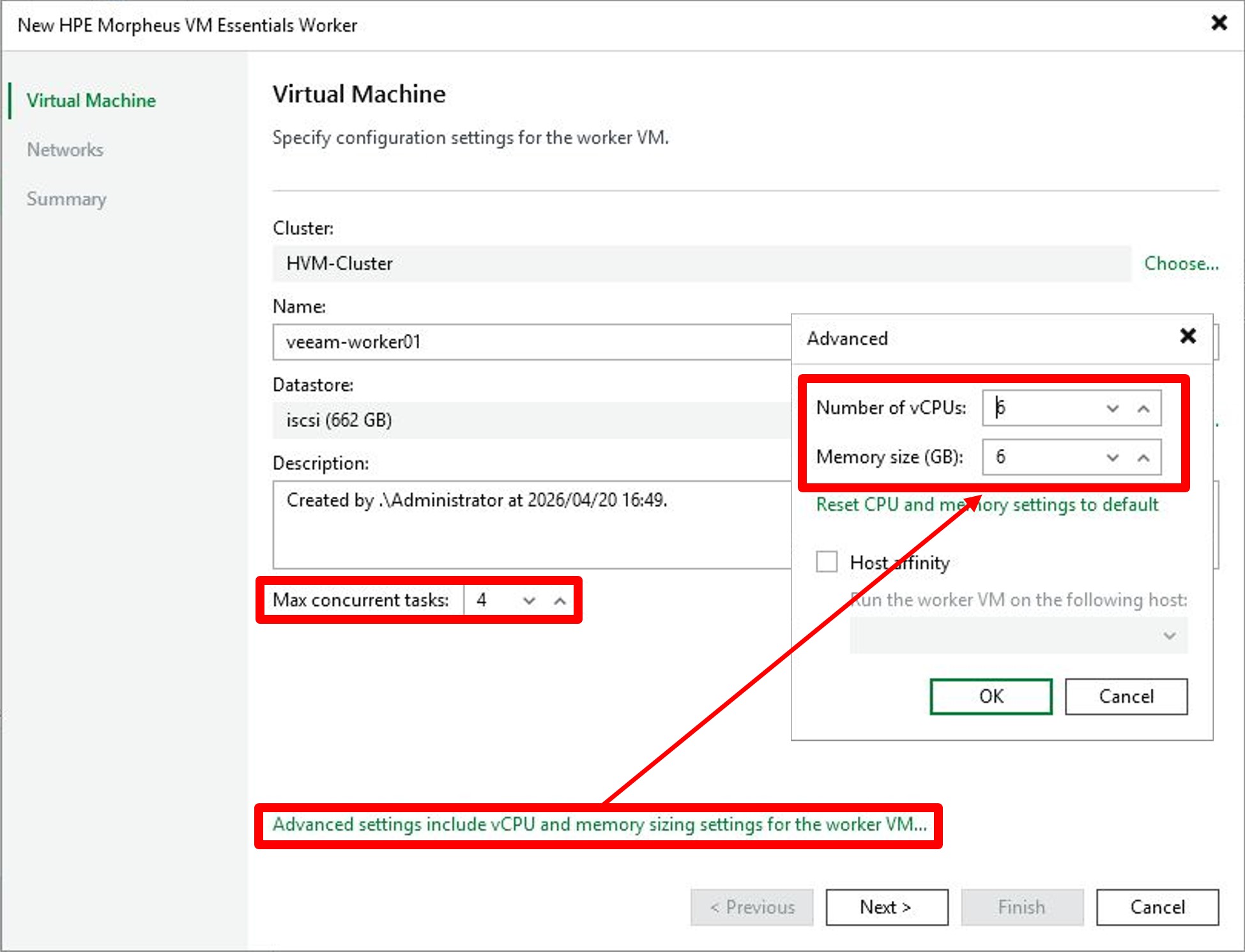This screenshot has width=1245, height=952.
Task: Cancel the Advanced dialog
Action: [x=1126, y=696]
